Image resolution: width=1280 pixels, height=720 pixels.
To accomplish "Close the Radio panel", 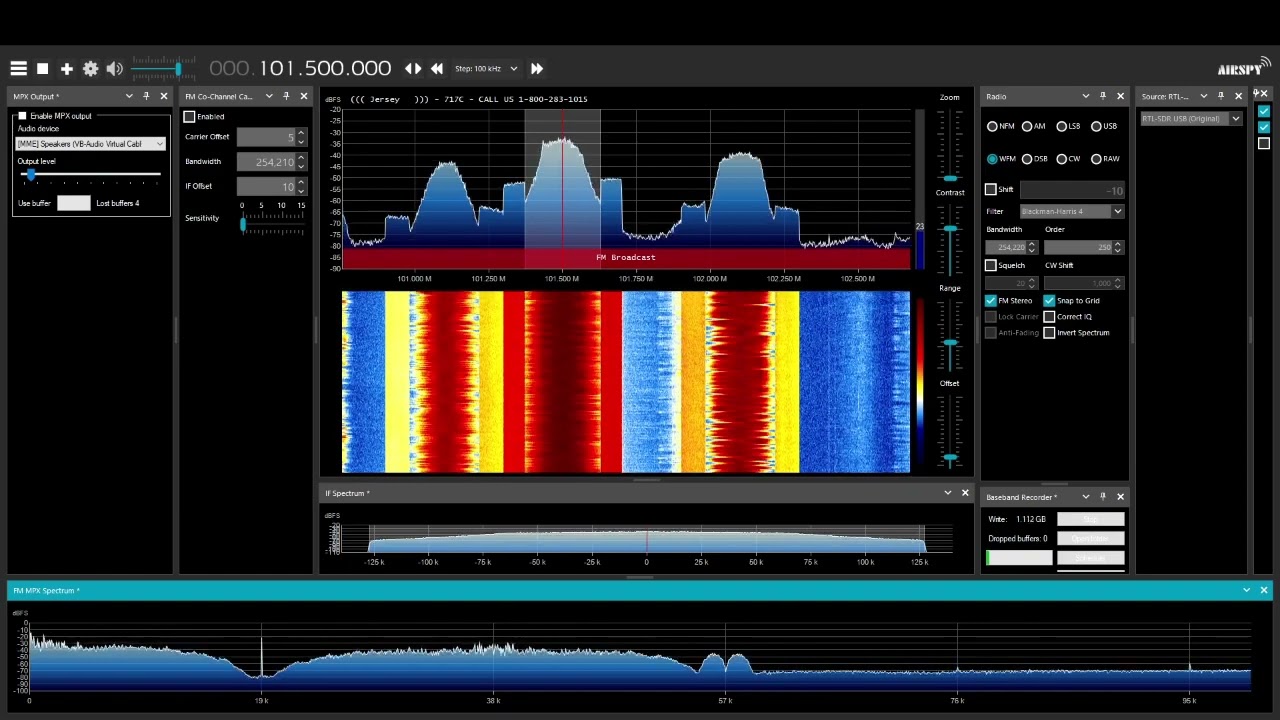I will coord(1120,96).
